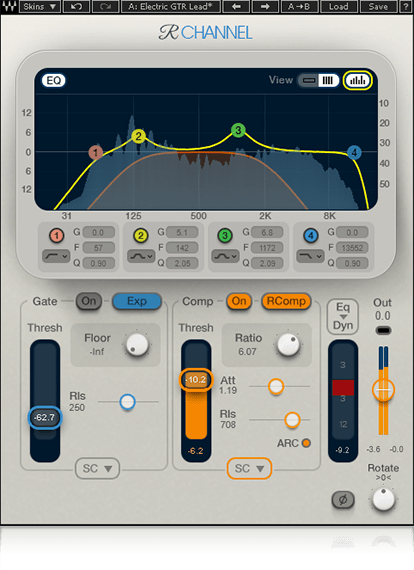This screenshot has height=570, width=414.
Task: Click the Out value 0.0
Action: point(383,316)
